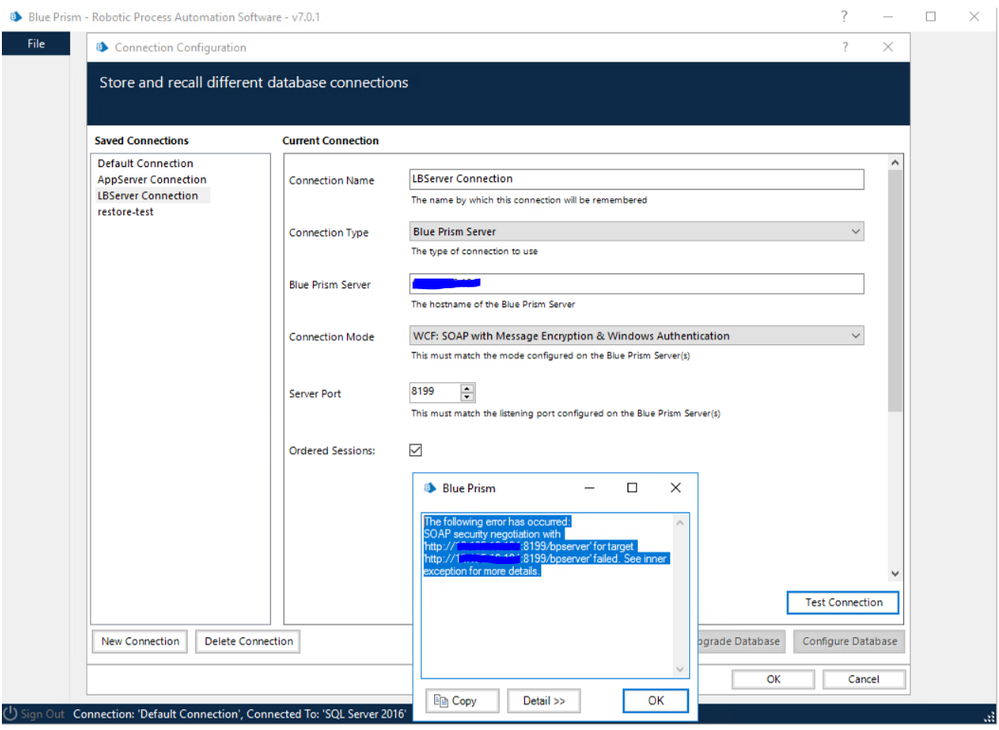Expand error details with Detail button
The width and height of the screenshot is (999, 730).
coord(543,701)
